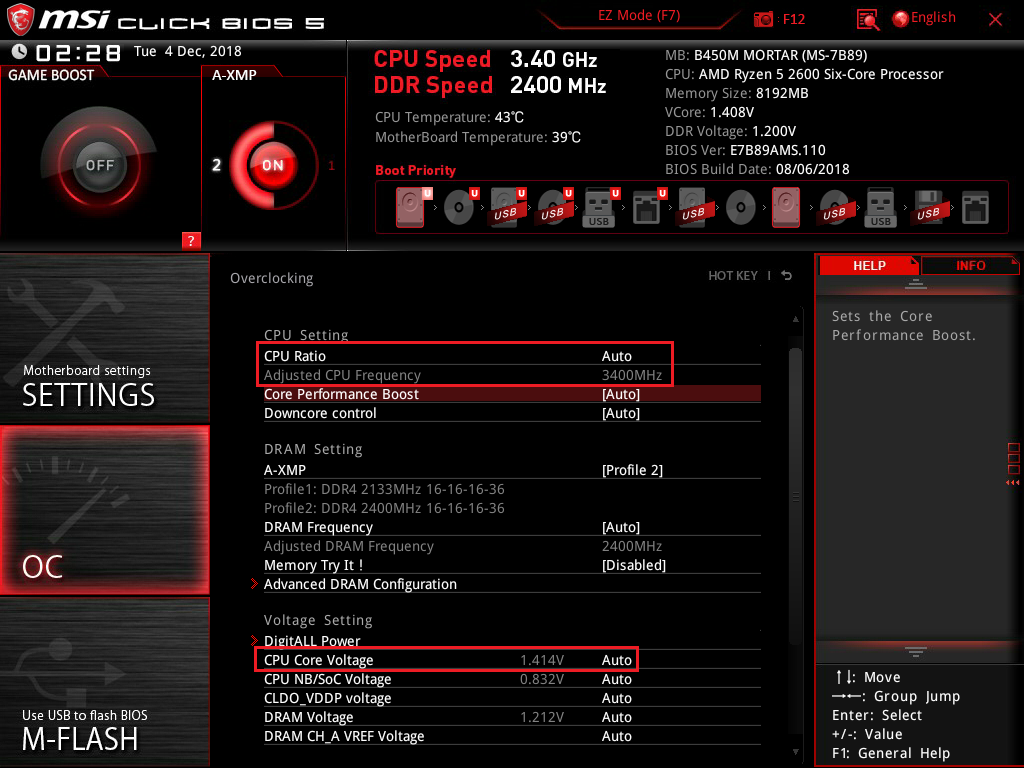The width and height of the screenshot is (1024, 768).
Task: Select the first UEFI hard disk boot device
Action: pos(411,207)
